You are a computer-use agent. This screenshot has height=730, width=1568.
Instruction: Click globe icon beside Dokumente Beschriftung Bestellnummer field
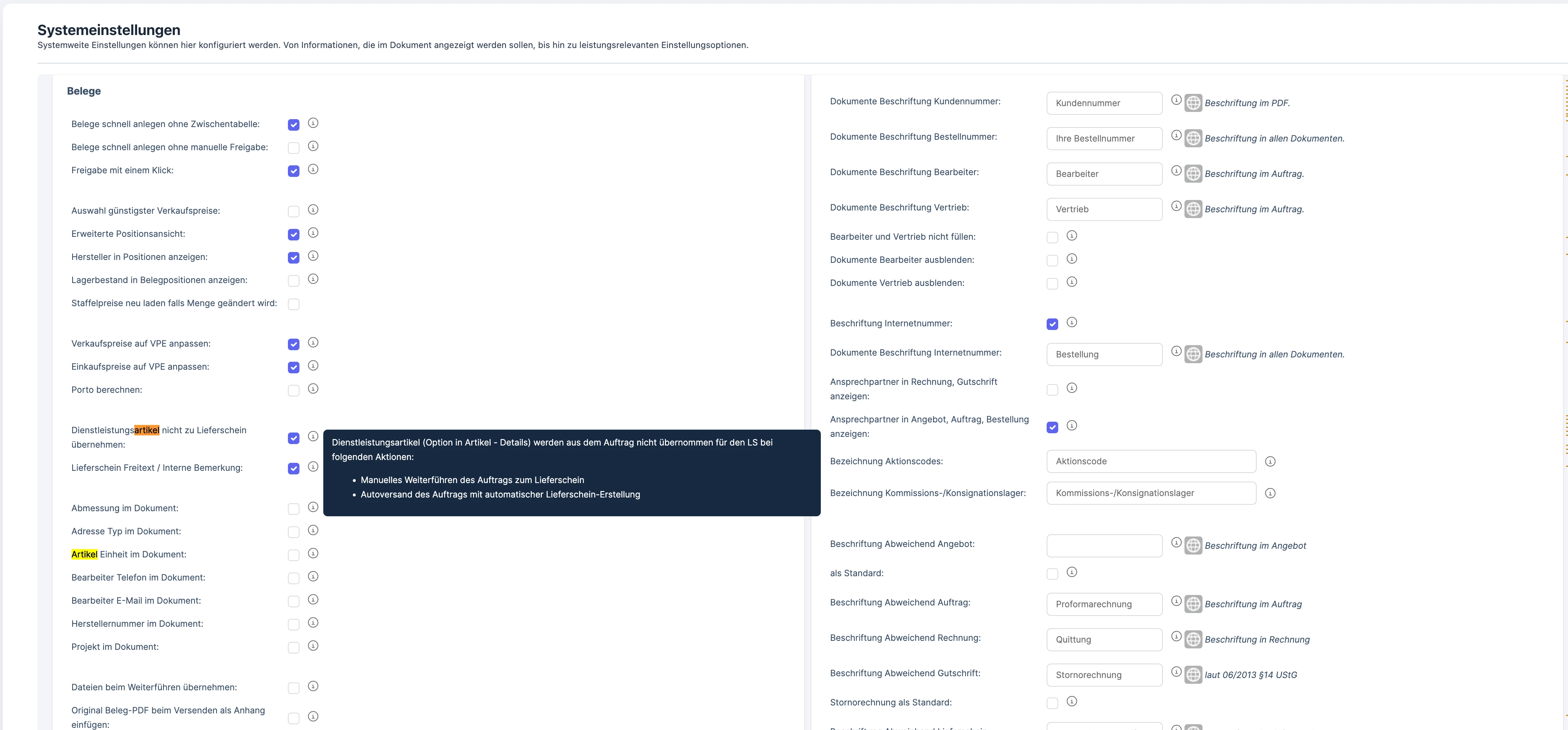(x=1193, y=138)
